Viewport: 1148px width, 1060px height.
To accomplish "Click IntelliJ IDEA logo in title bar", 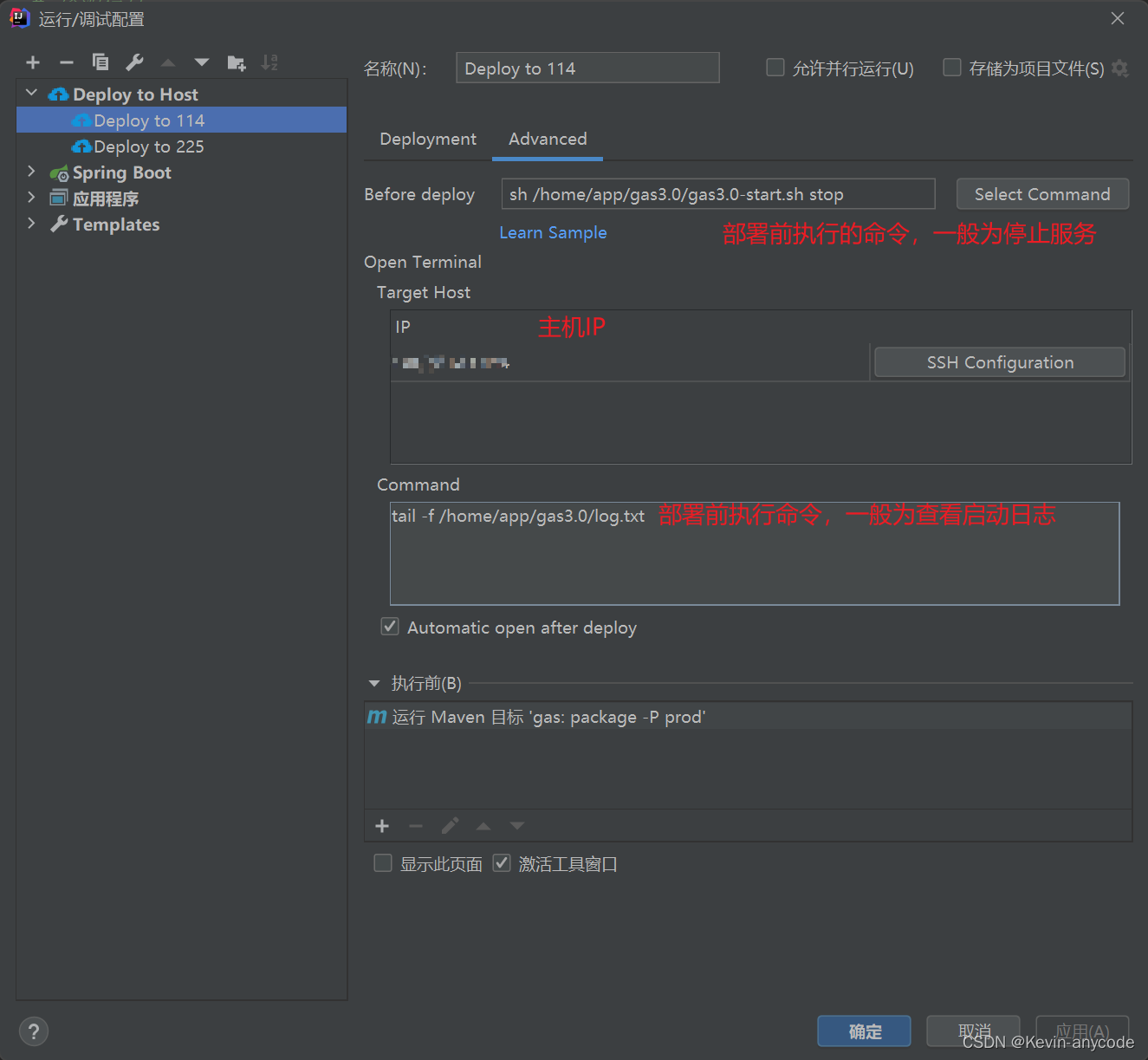I will [19, 17].
